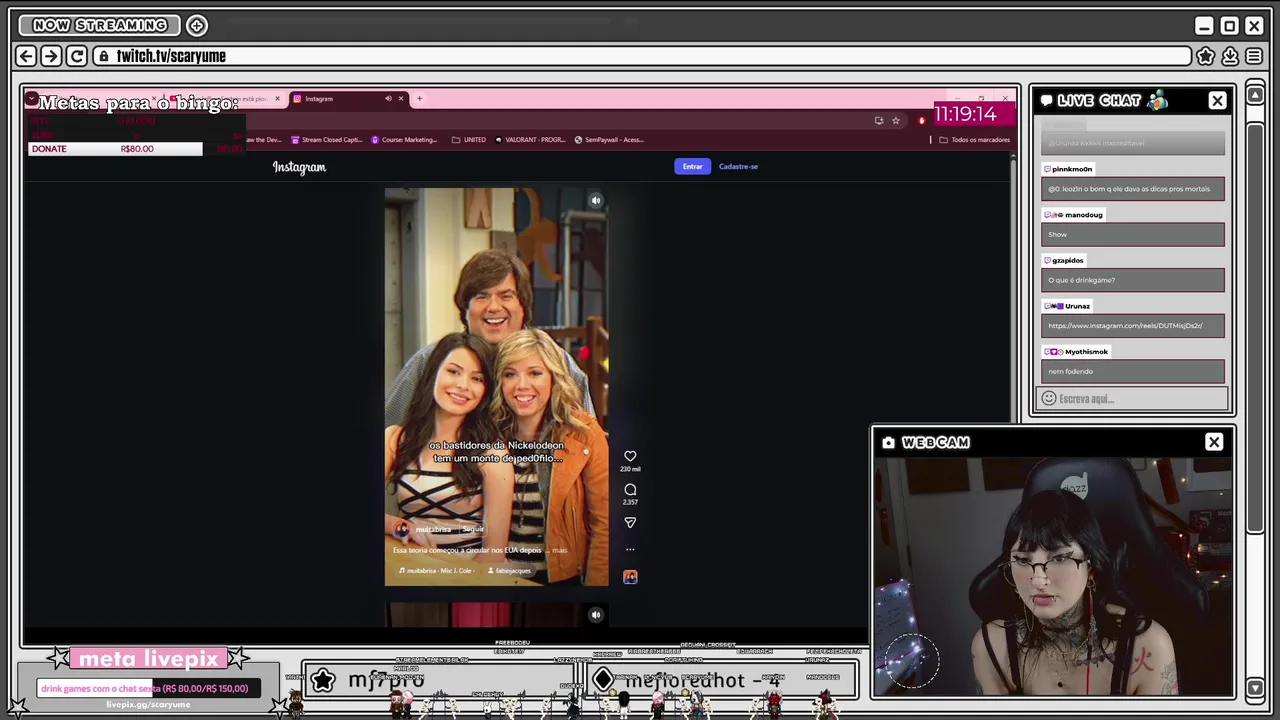Viewport: 1280px width, 720px height.
Task: Select username Myothismok in chat
Action: (1086, 352)
